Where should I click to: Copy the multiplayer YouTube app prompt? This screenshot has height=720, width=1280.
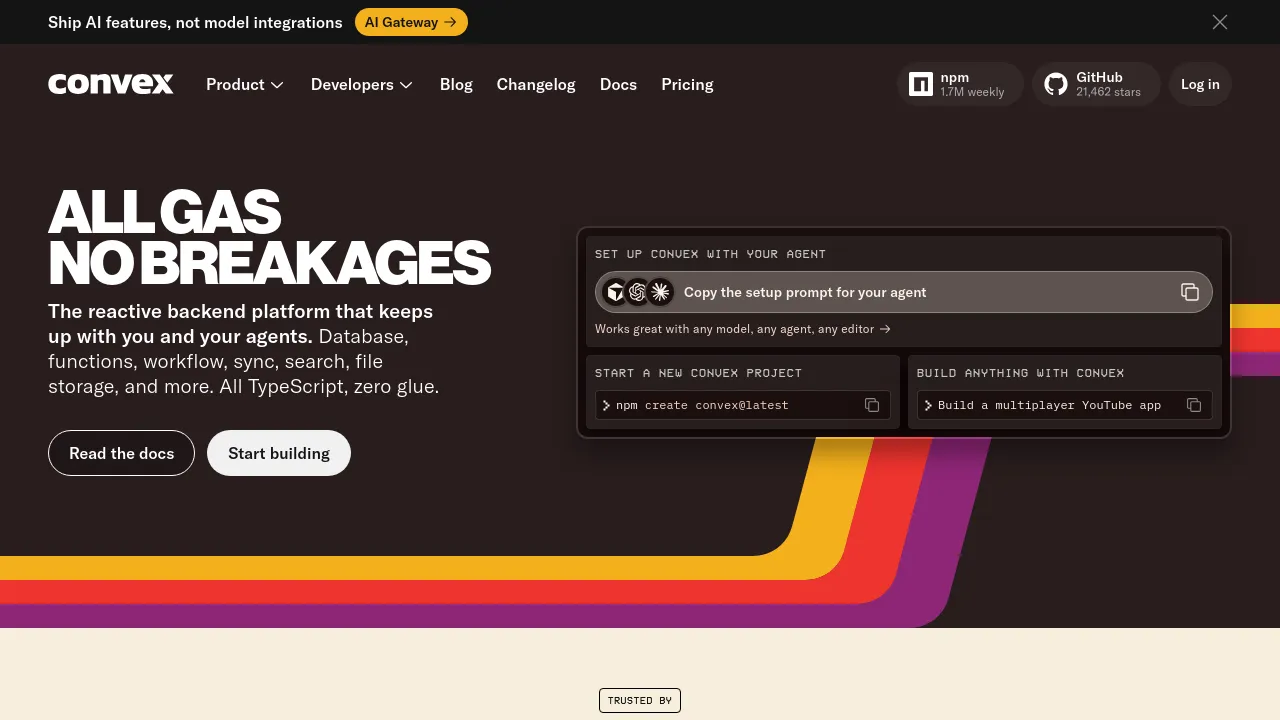point(1194,405)
